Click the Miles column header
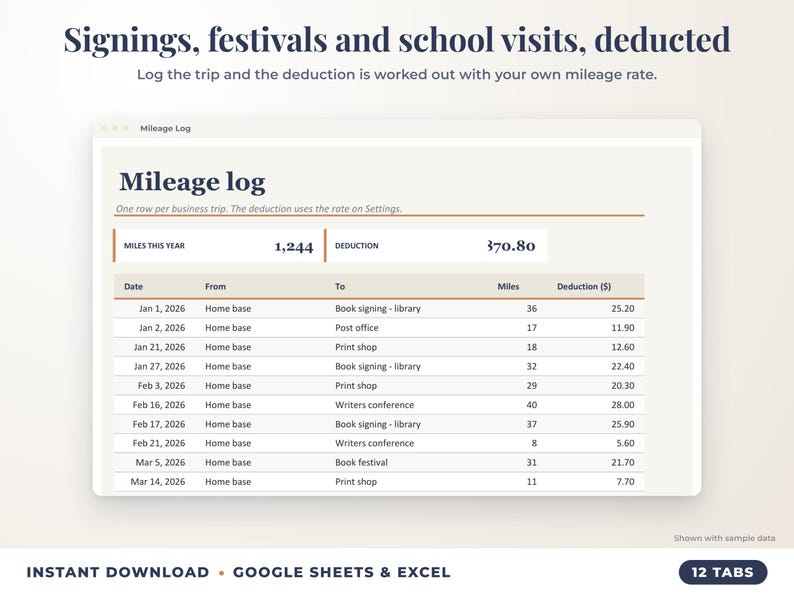The width and height of the screenshot is (794, 596). coord(508,287)
